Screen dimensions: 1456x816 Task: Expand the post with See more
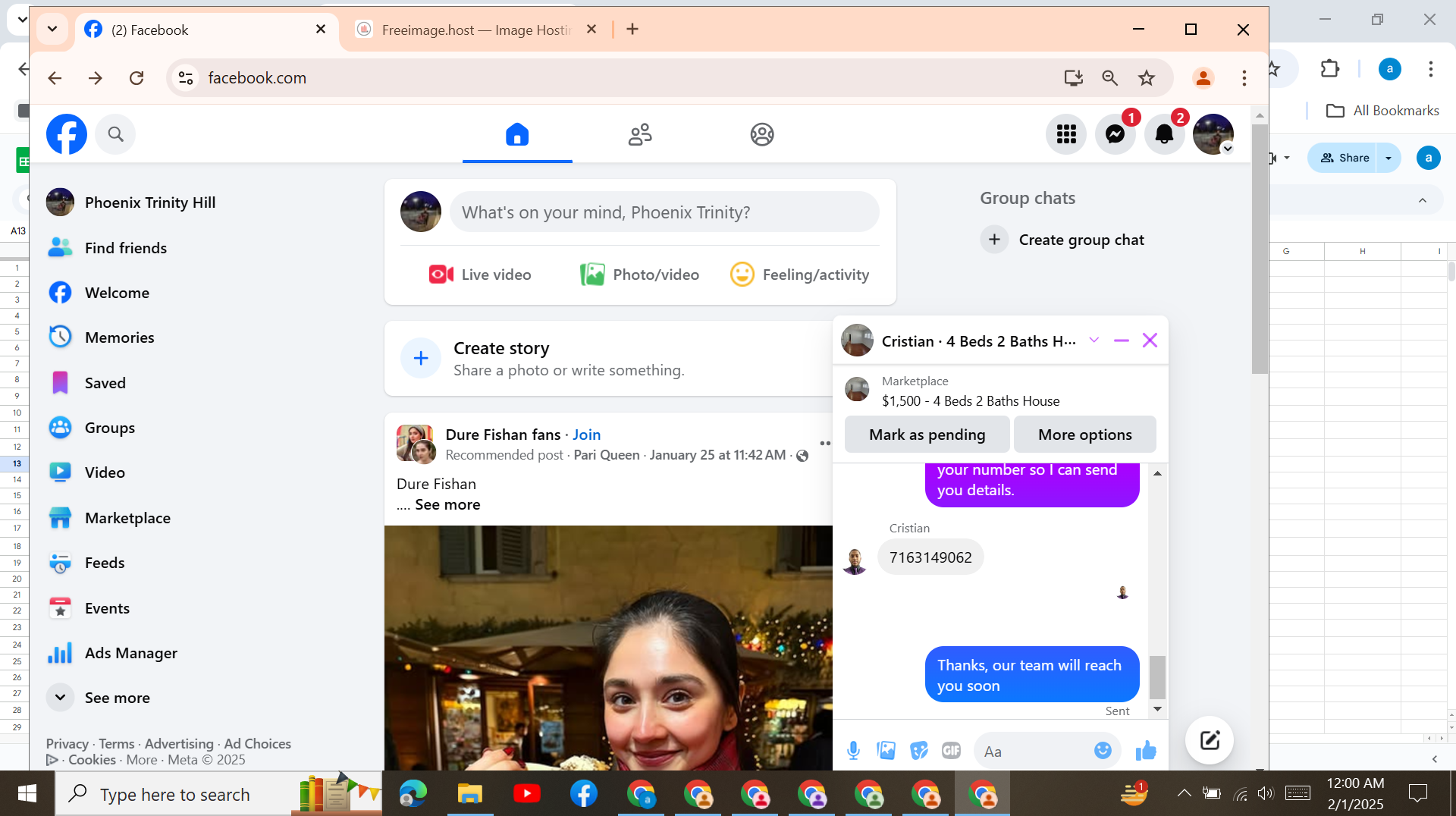point(447,504)
